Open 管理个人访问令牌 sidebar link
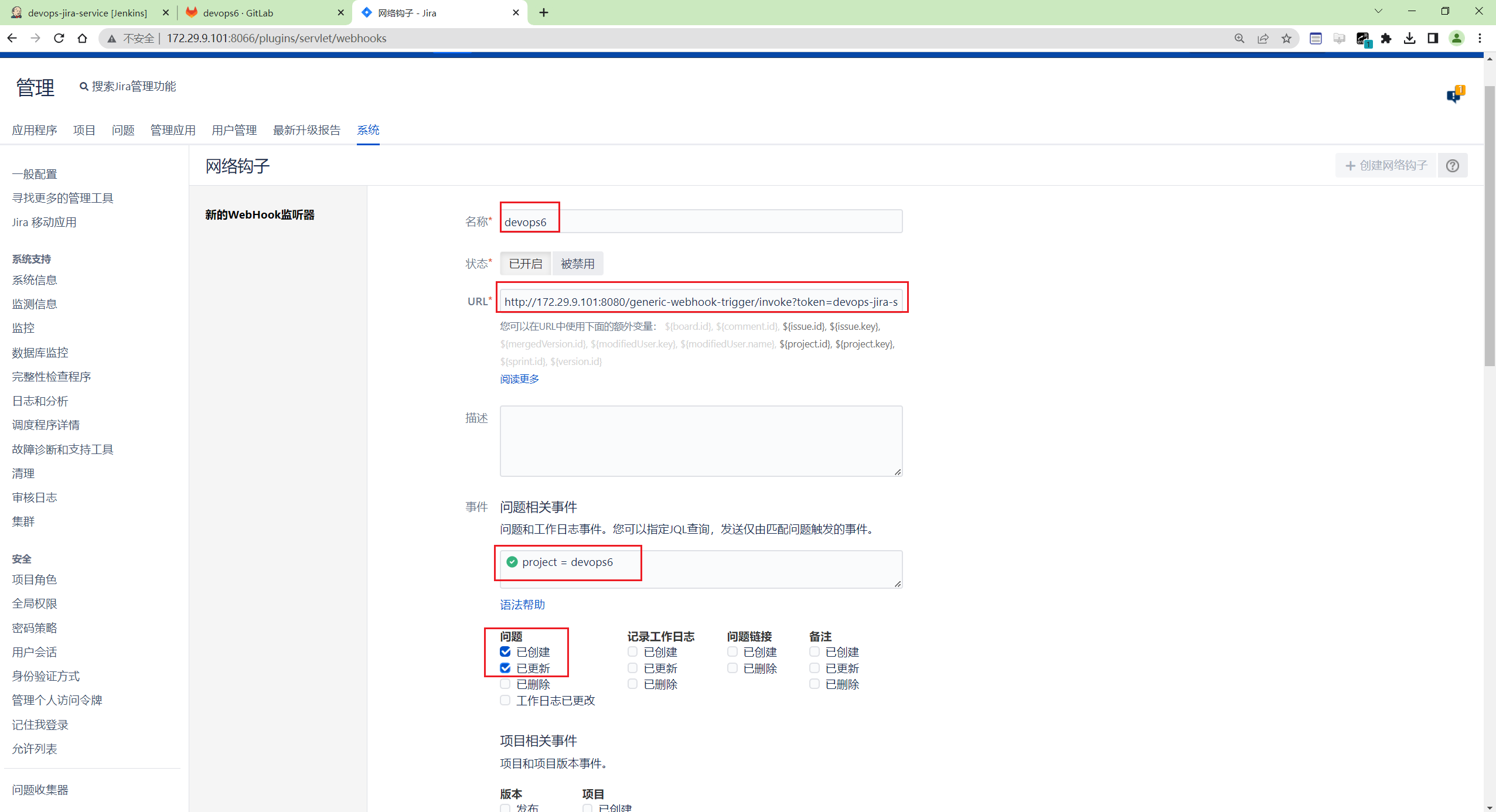1496x812 pixels. tap(57, 700)
